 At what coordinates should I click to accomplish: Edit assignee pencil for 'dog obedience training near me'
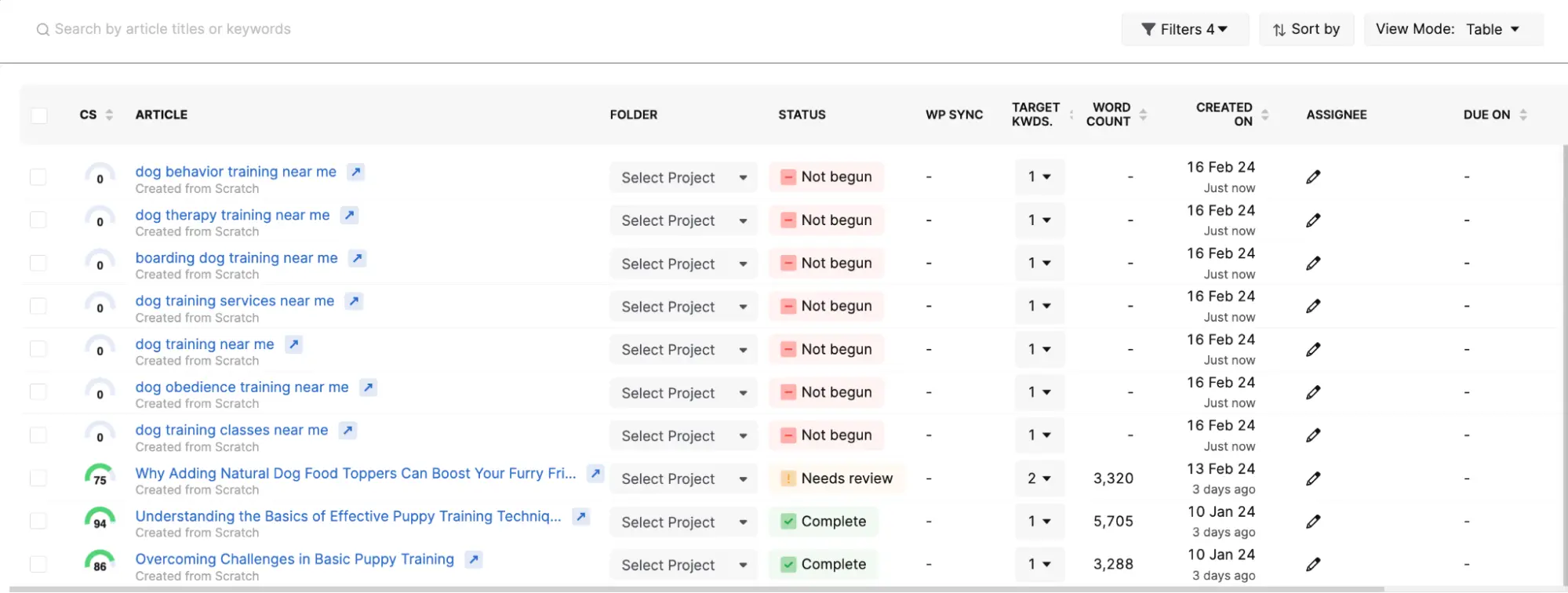(1314, 392)
